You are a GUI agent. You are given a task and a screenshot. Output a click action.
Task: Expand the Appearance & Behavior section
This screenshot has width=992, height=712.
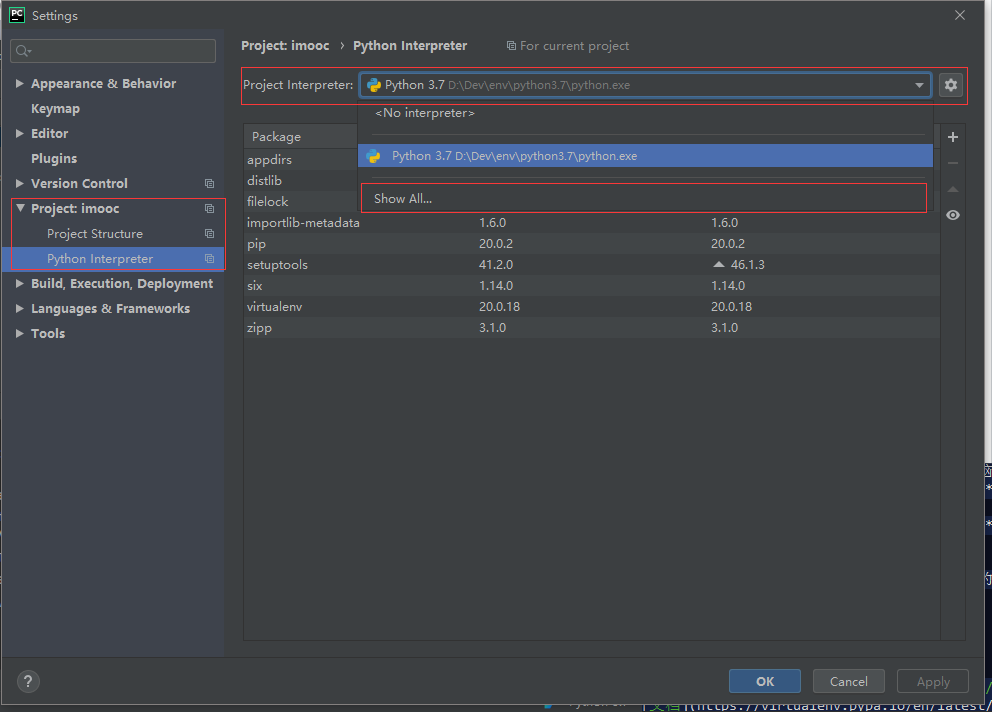point(20,84)
